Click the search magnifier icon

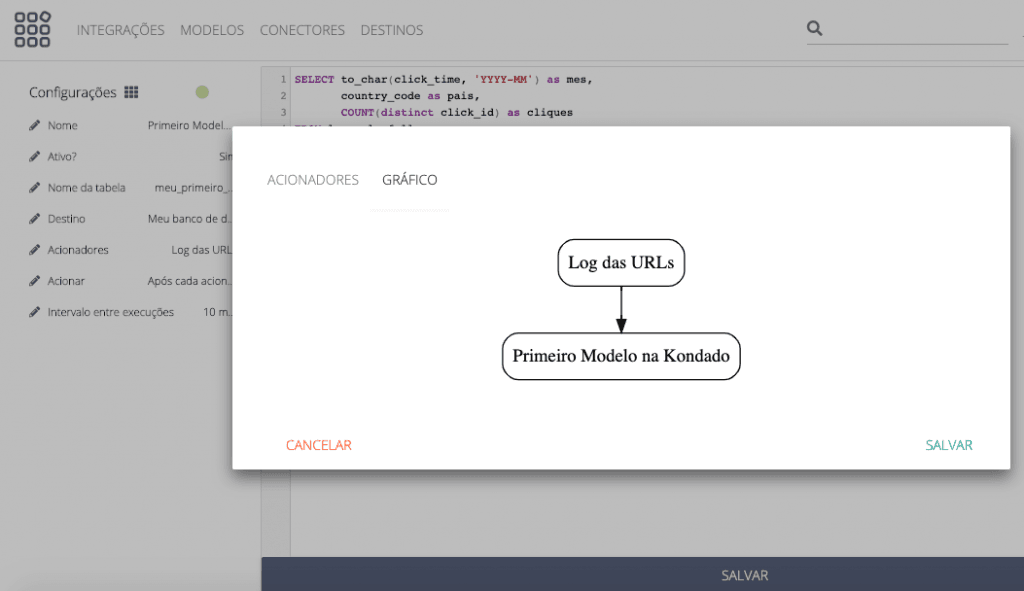point(815,29)
